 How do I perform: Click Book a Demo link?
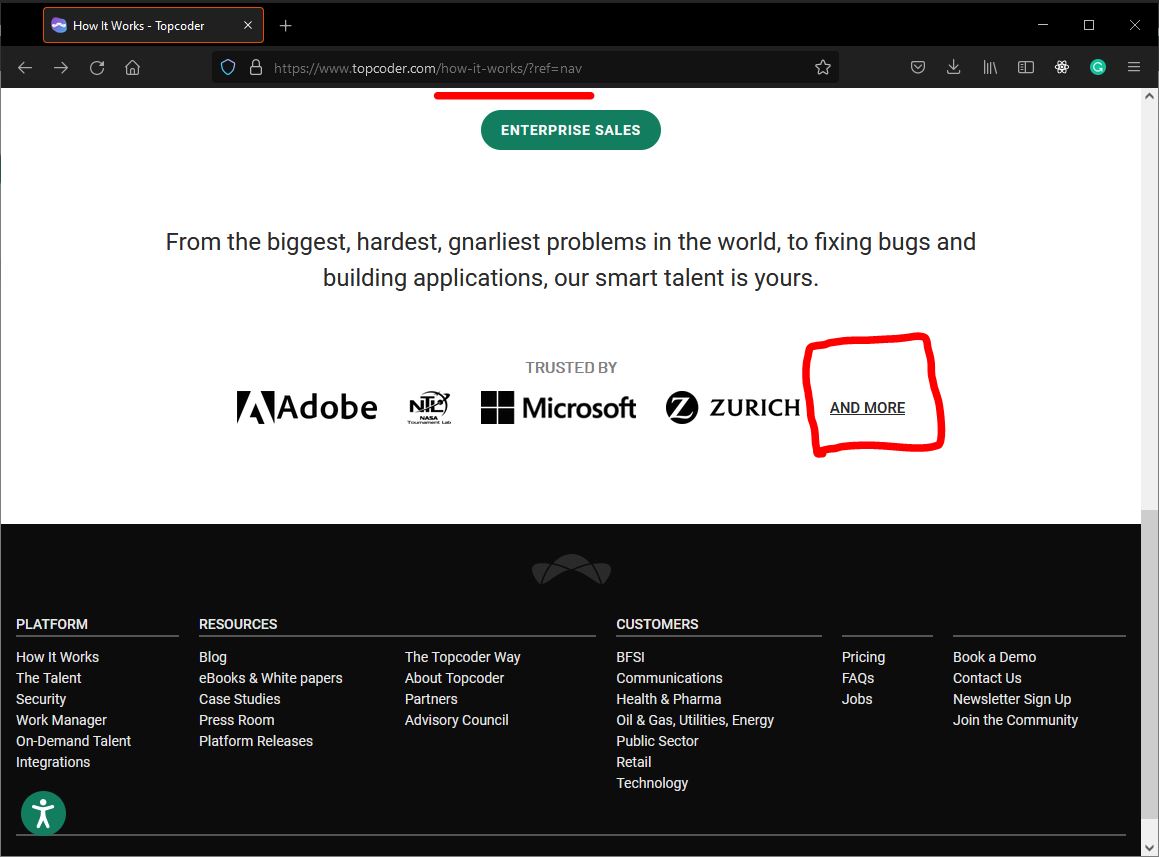click(994, 657)
